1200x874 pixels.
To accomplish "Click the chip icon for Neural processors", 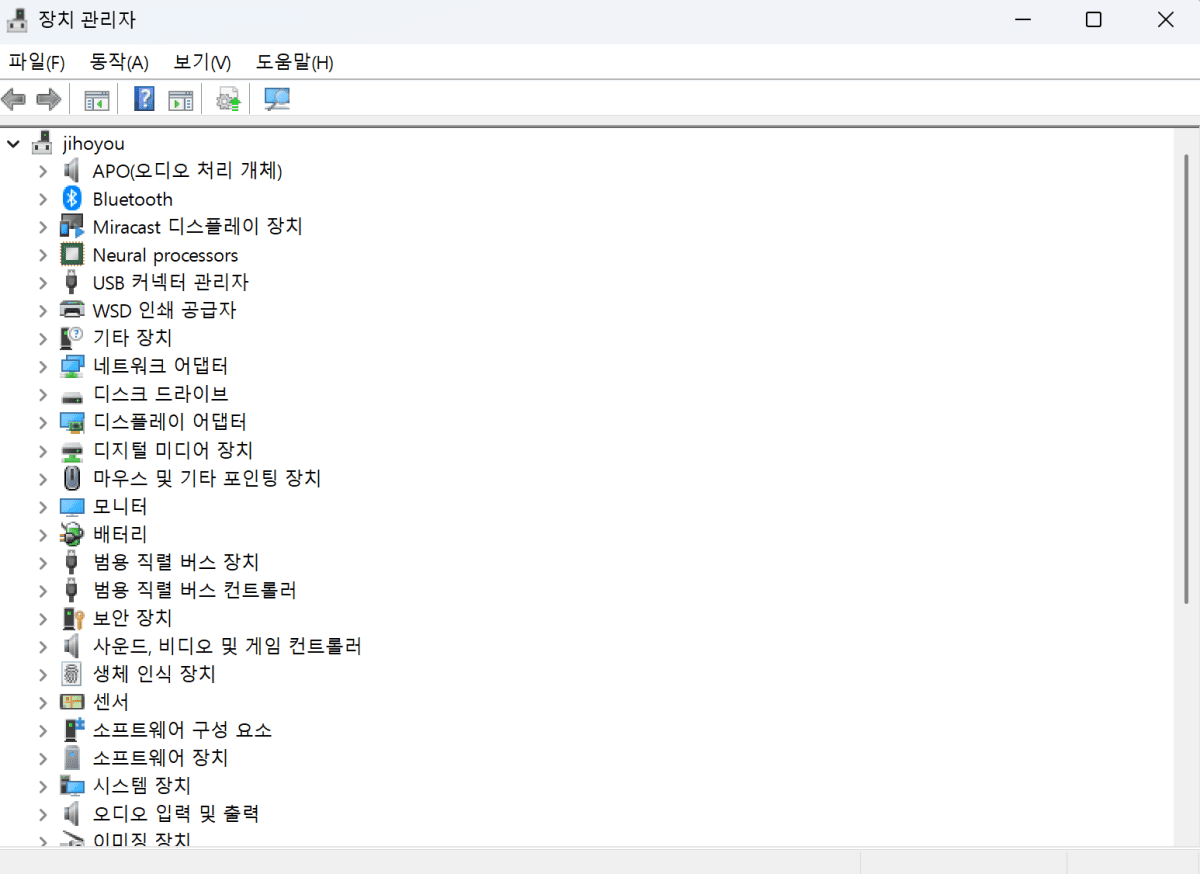I will [72, 255].
